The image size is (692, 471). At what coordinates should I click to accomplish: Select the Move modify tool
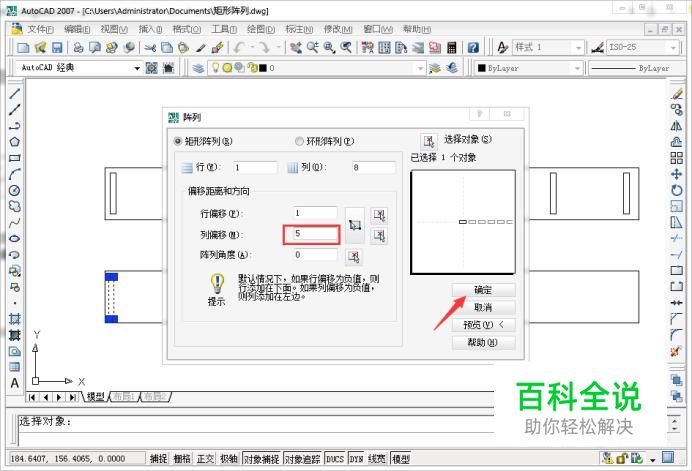coord(676,174)
